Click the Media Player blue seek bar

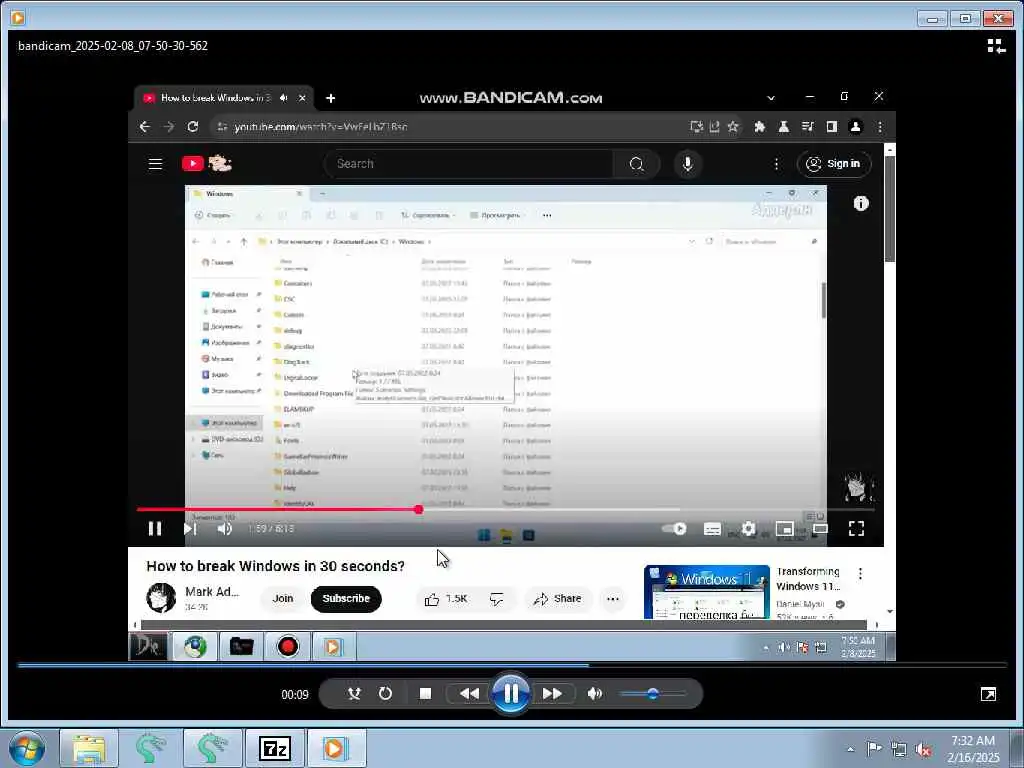(x=513, y=665)
